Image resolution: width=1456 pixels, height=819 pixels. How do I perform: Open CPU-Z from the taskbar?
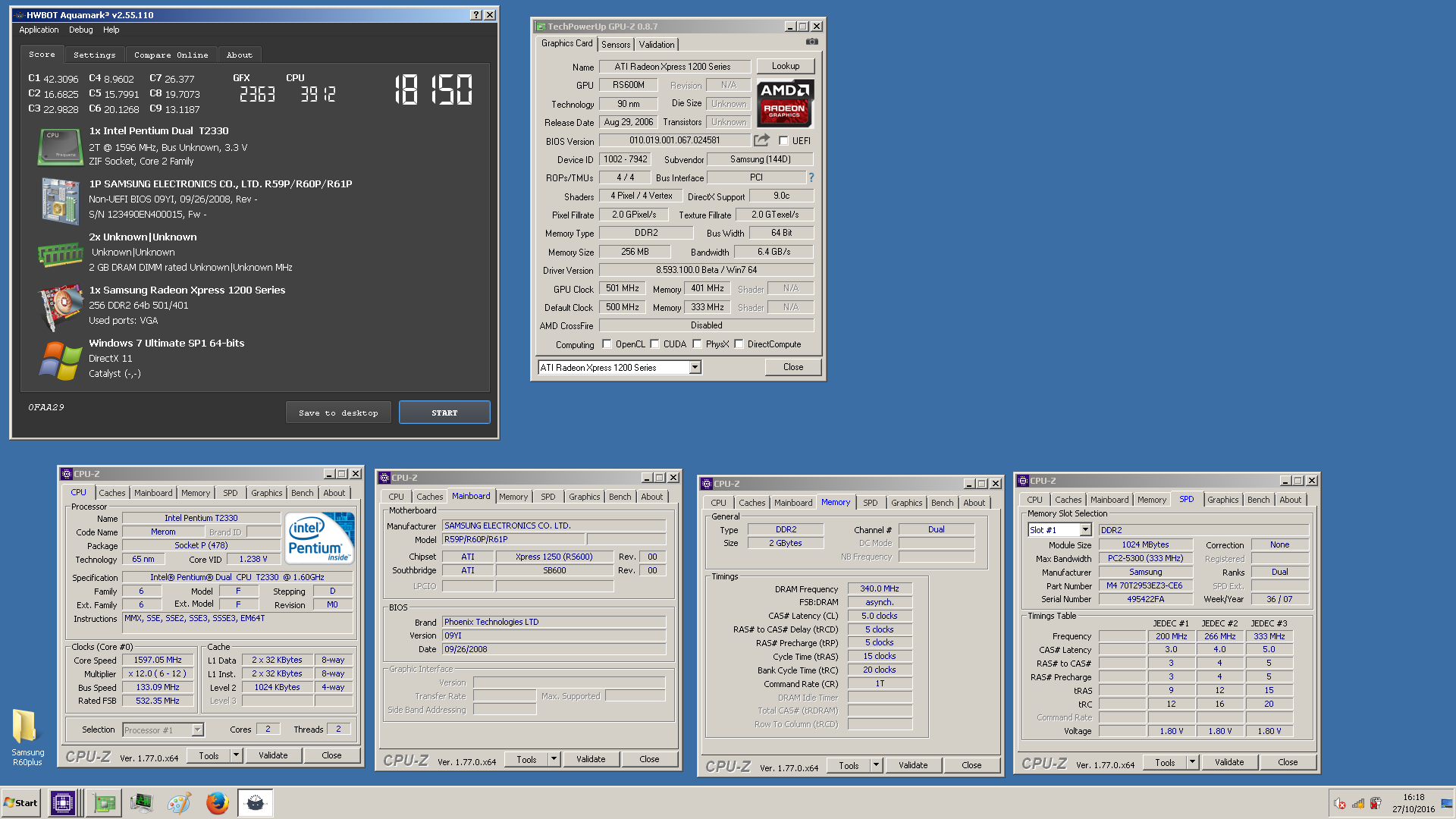point(62,802)
